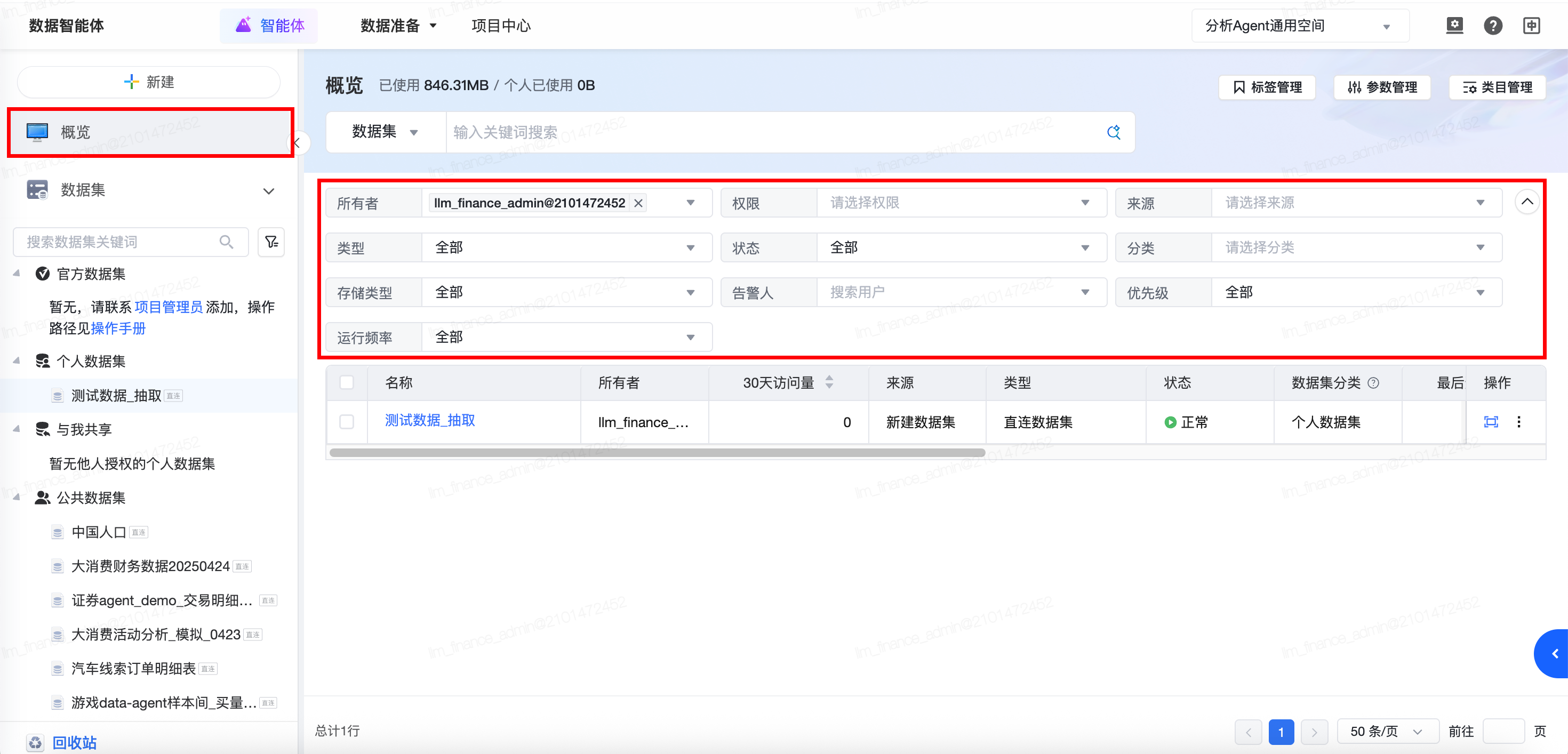
Task: Expand the 数据集 sidebar section chevron
Action: 268,191
